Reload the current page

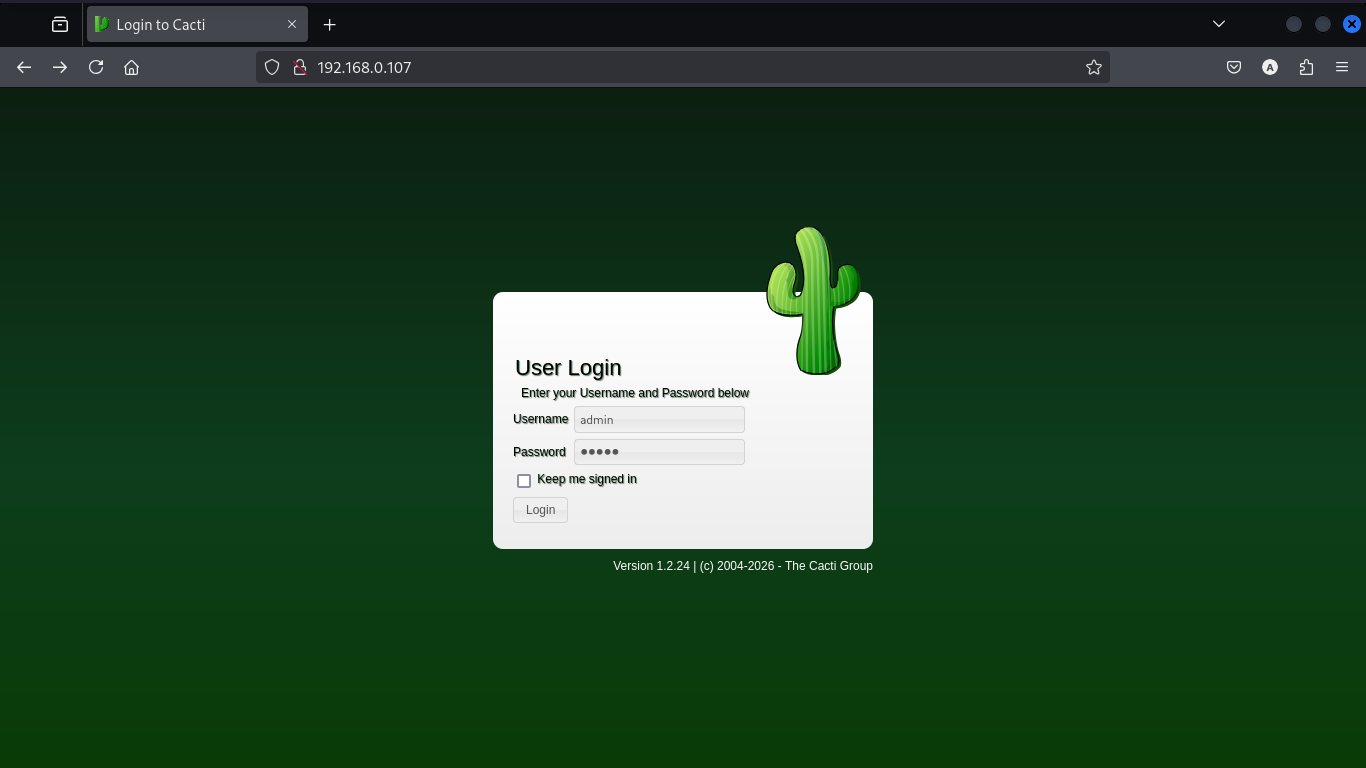click(x=96, y=67)
